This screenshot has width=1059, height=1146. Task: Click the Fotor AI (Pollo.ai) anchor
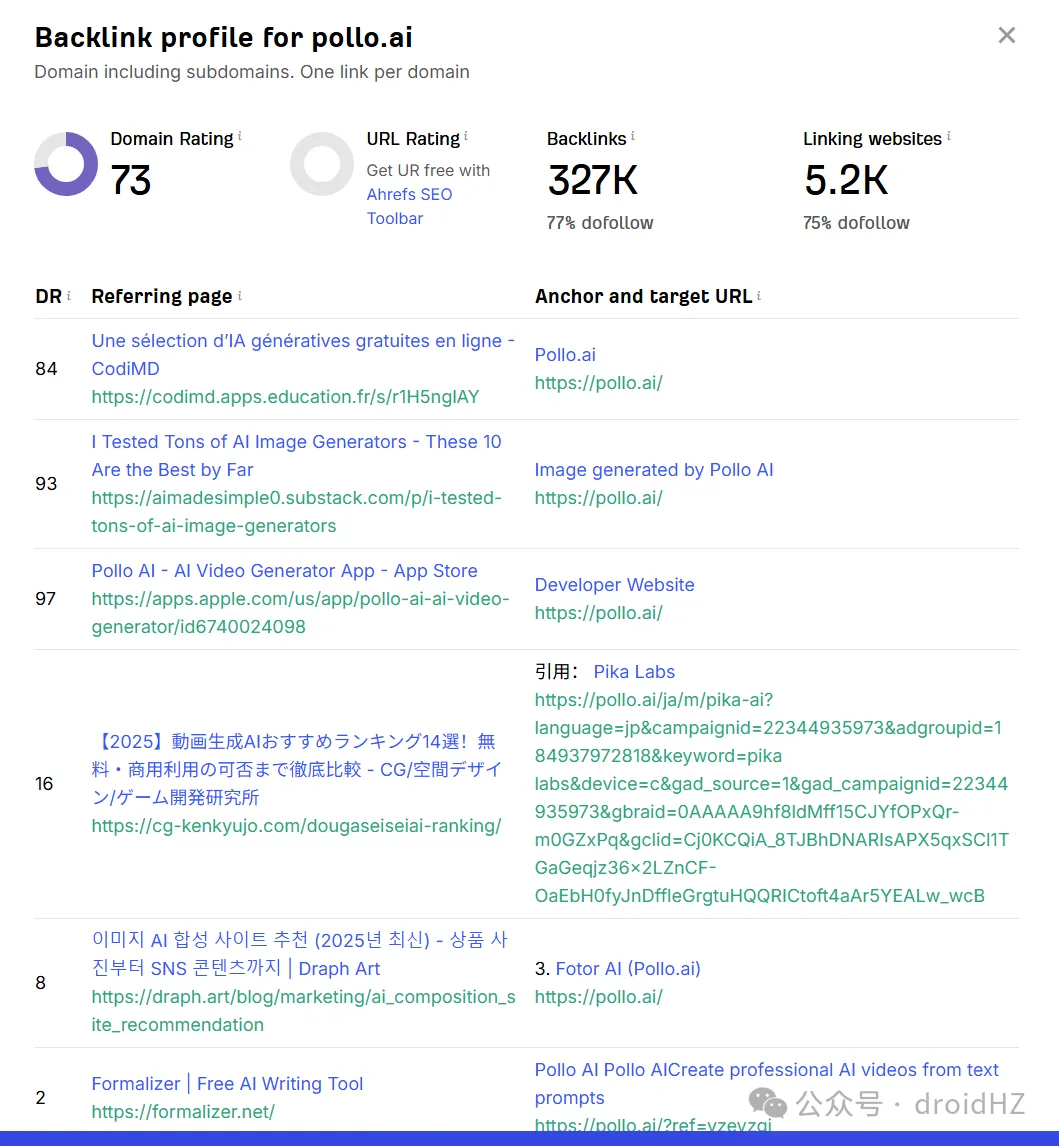[x=628, y=969]
